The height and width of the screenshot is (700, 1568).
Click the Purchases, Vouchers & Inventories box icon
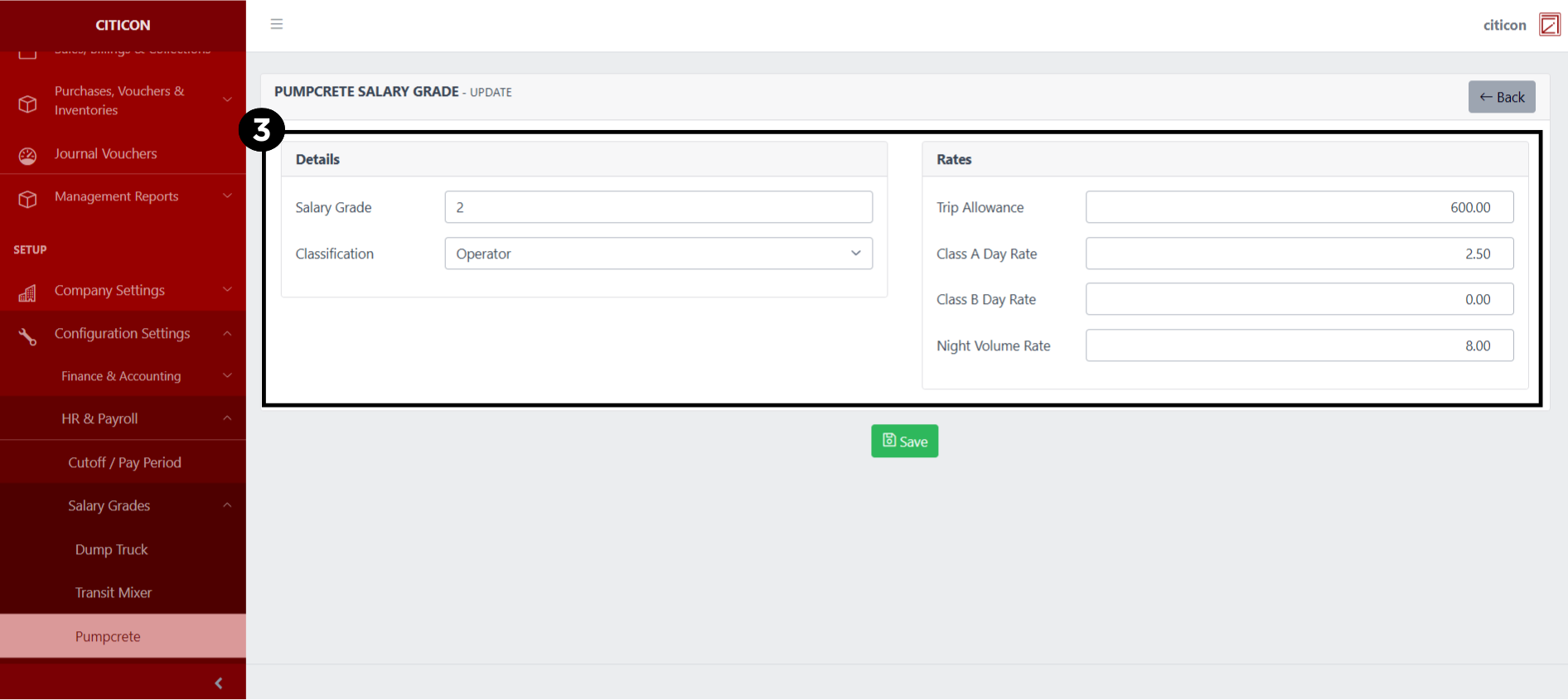[x=27, y=103]
